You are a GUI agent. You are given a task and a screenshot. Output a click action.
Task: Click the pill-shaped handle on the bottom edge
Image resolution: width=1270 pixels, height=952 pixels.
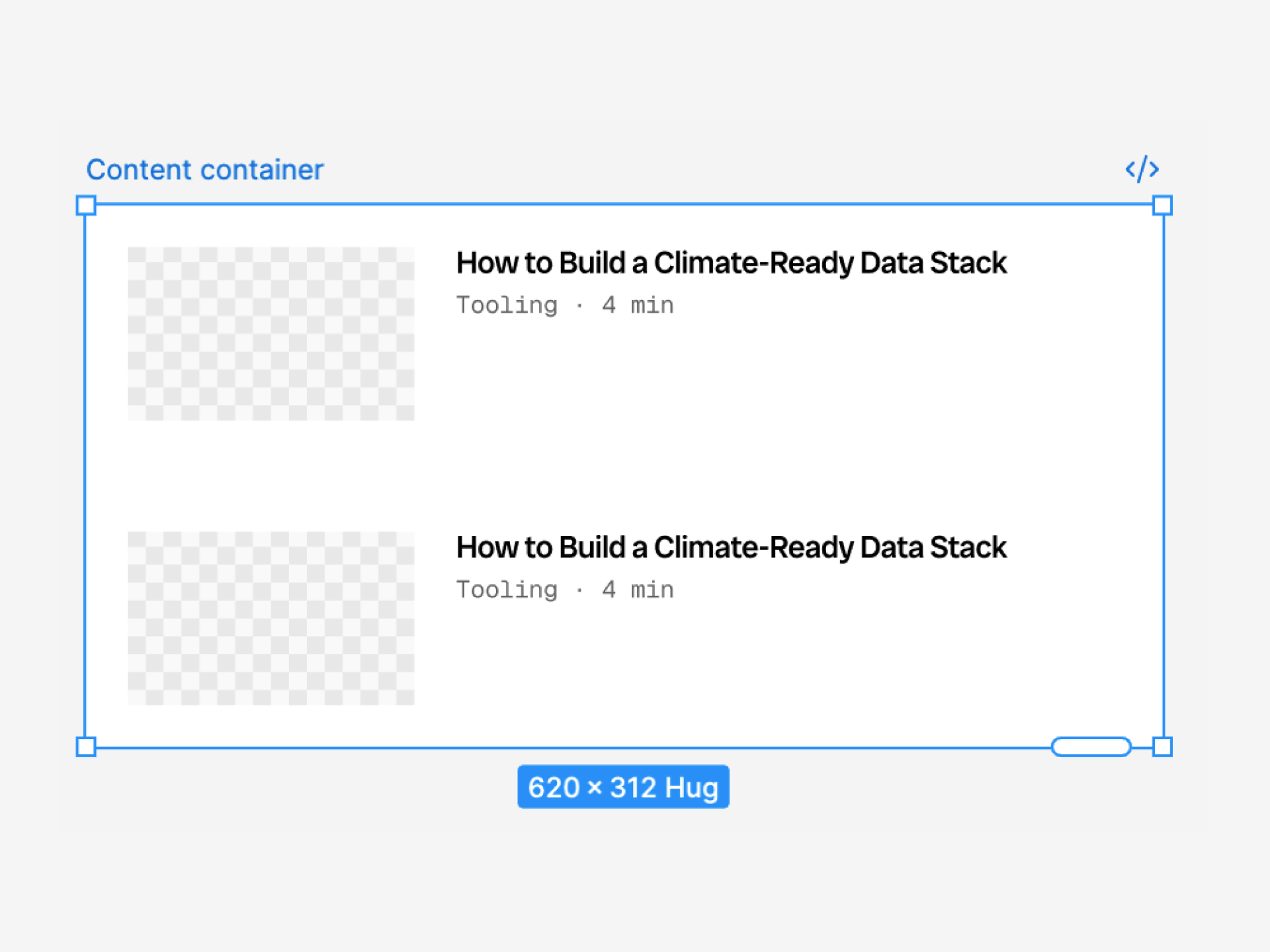coord(1091,747)
